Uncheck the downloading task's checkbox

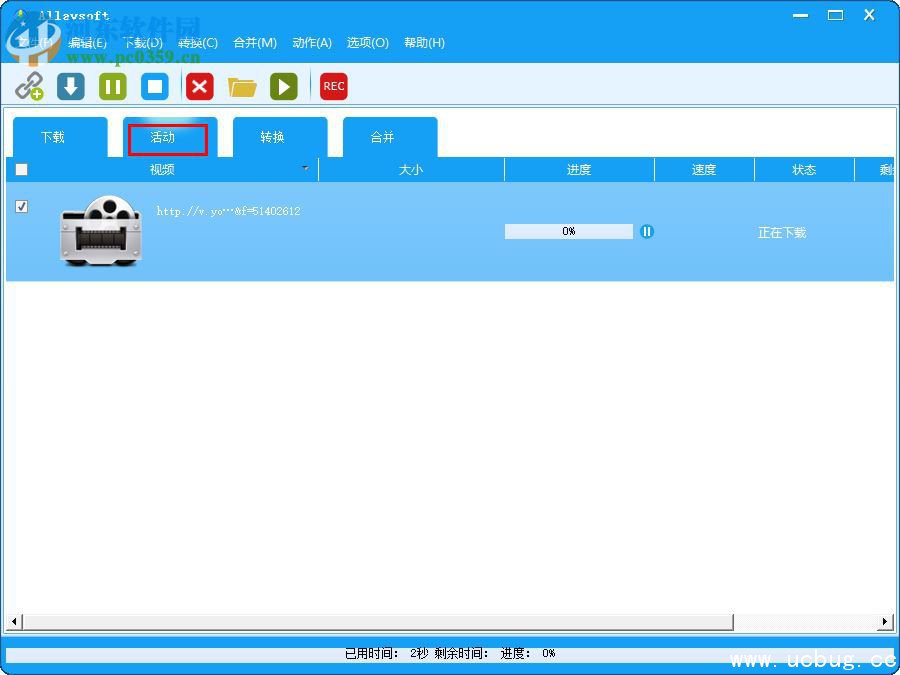click(x=22, y=206)
